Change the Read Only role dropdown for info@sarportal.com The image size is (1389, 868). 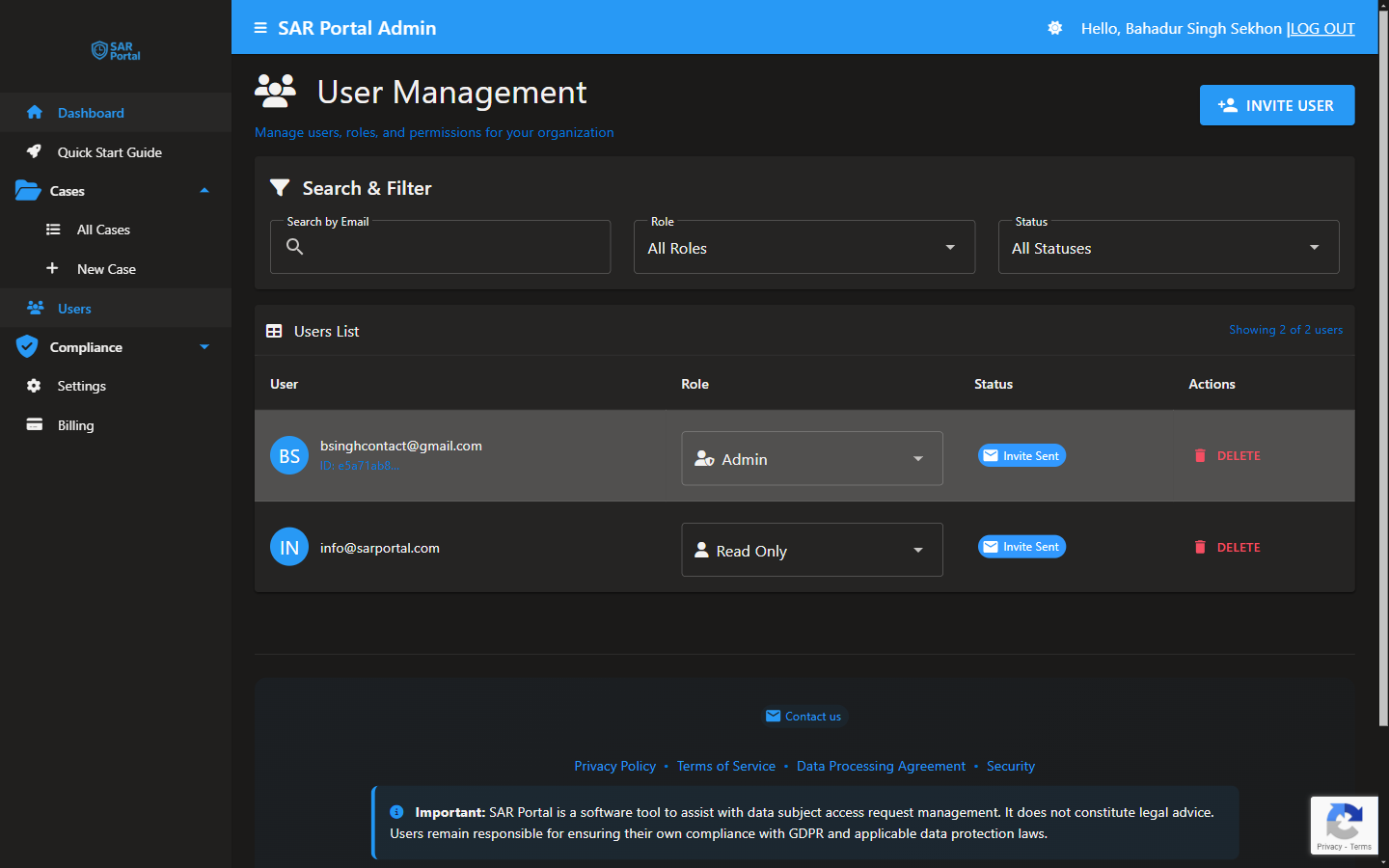(x=811, y=550)
